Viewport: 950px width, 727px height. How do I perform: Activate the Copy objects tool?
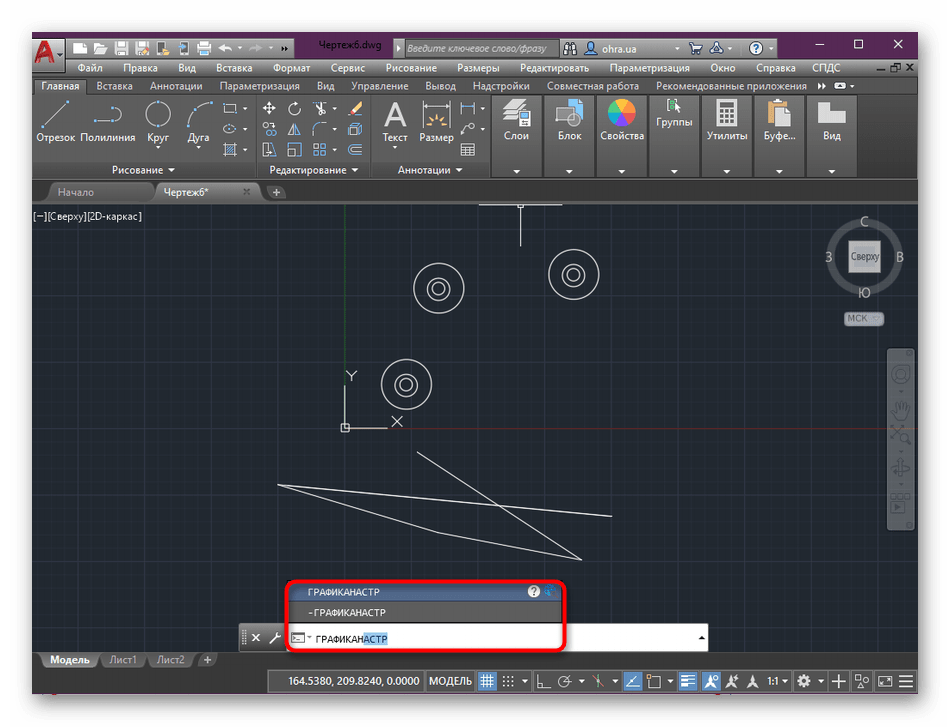click(269, 129)
